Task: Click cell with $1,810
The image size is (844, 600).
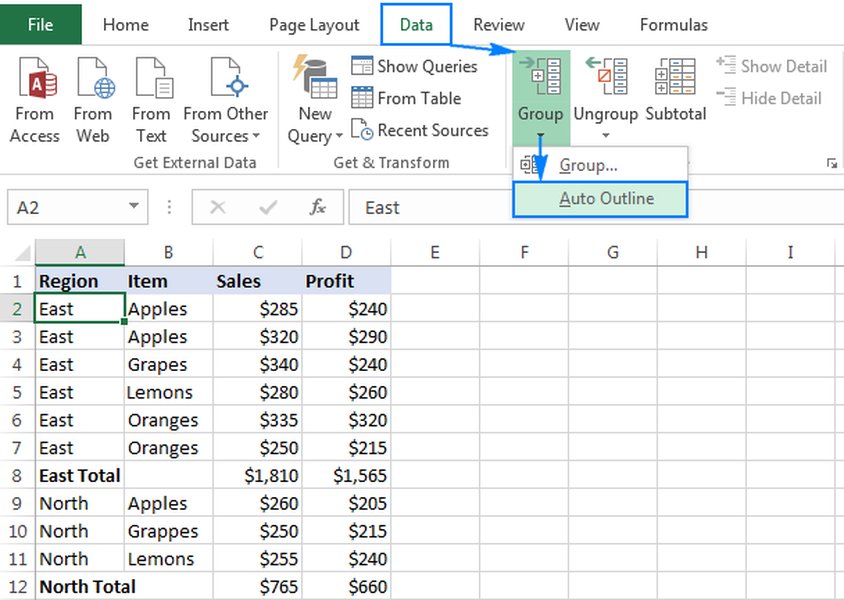Action: tap(258, 476)
